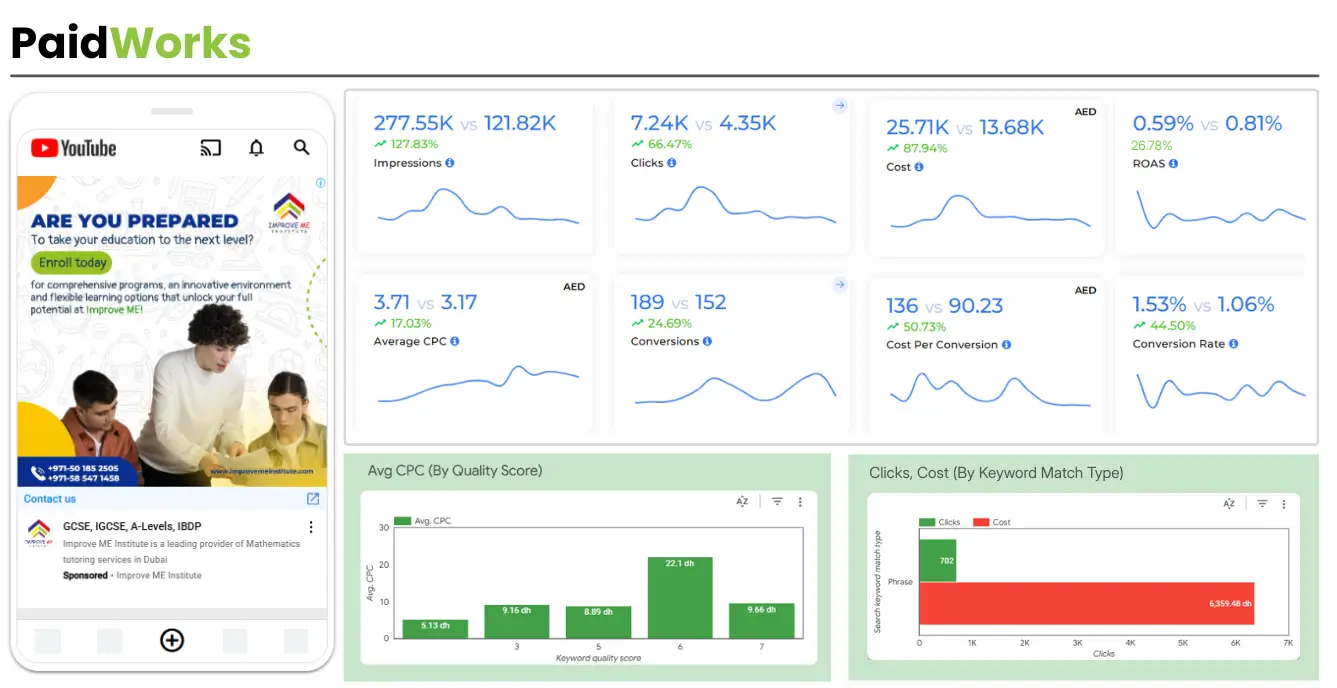Open the three-dot options on the Clicks, Cost chart
This screenshot has height=688, width=1337.
tap(1284, 504)
